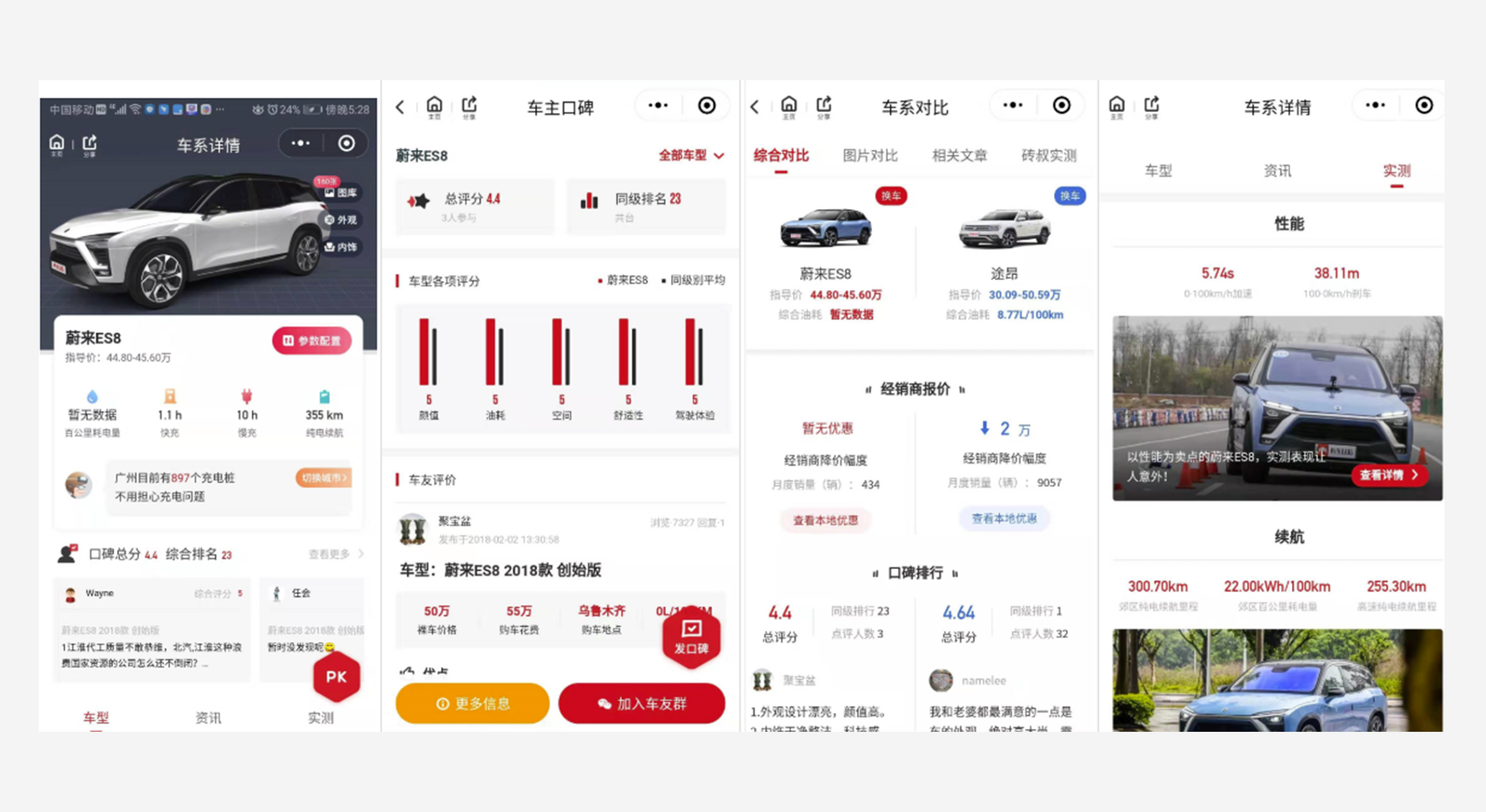The width and height of the screenshot is (1486, 812).
Task: Tap the share icon on the 车主口碑 page
Action: click(469, 105)
